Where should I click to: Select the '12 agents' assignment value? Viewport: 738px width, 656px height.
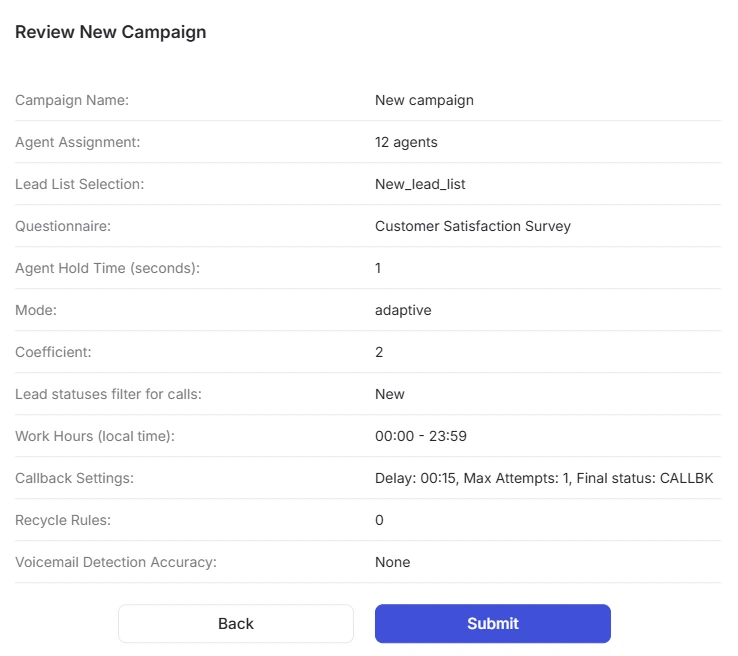406,142
